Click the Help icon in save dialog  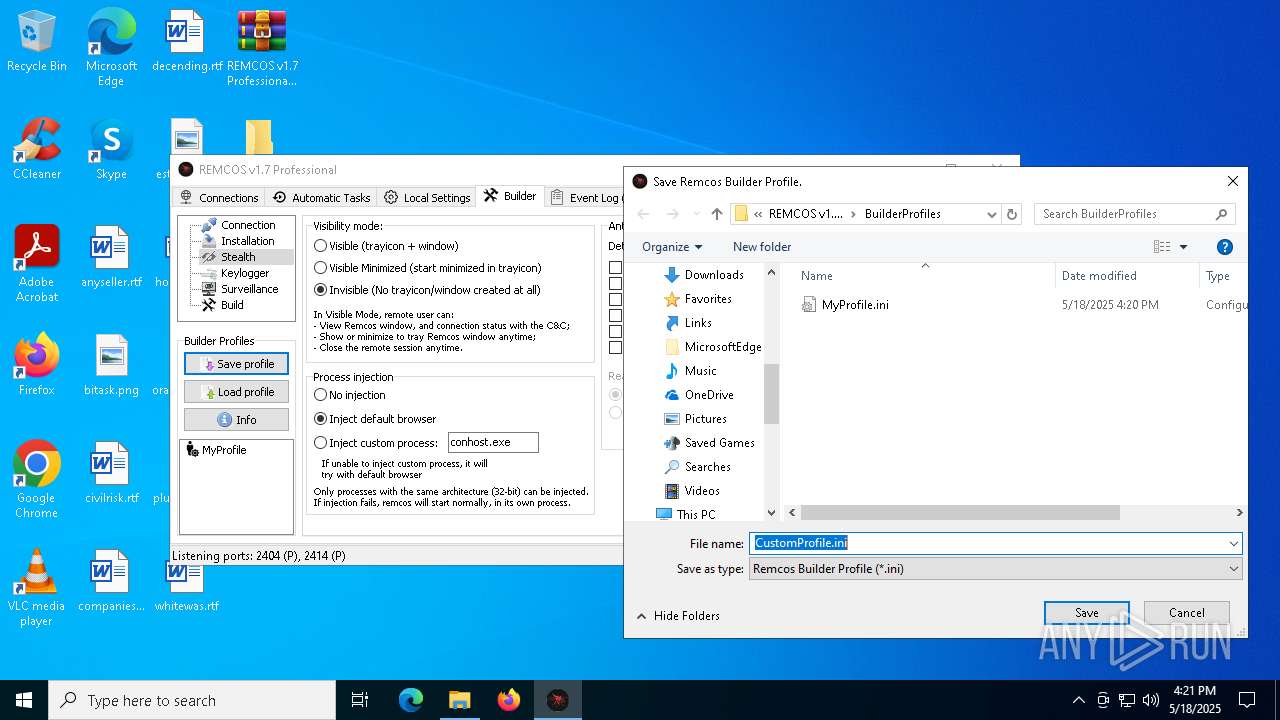pyautogui.click(x=1225, y=247)
